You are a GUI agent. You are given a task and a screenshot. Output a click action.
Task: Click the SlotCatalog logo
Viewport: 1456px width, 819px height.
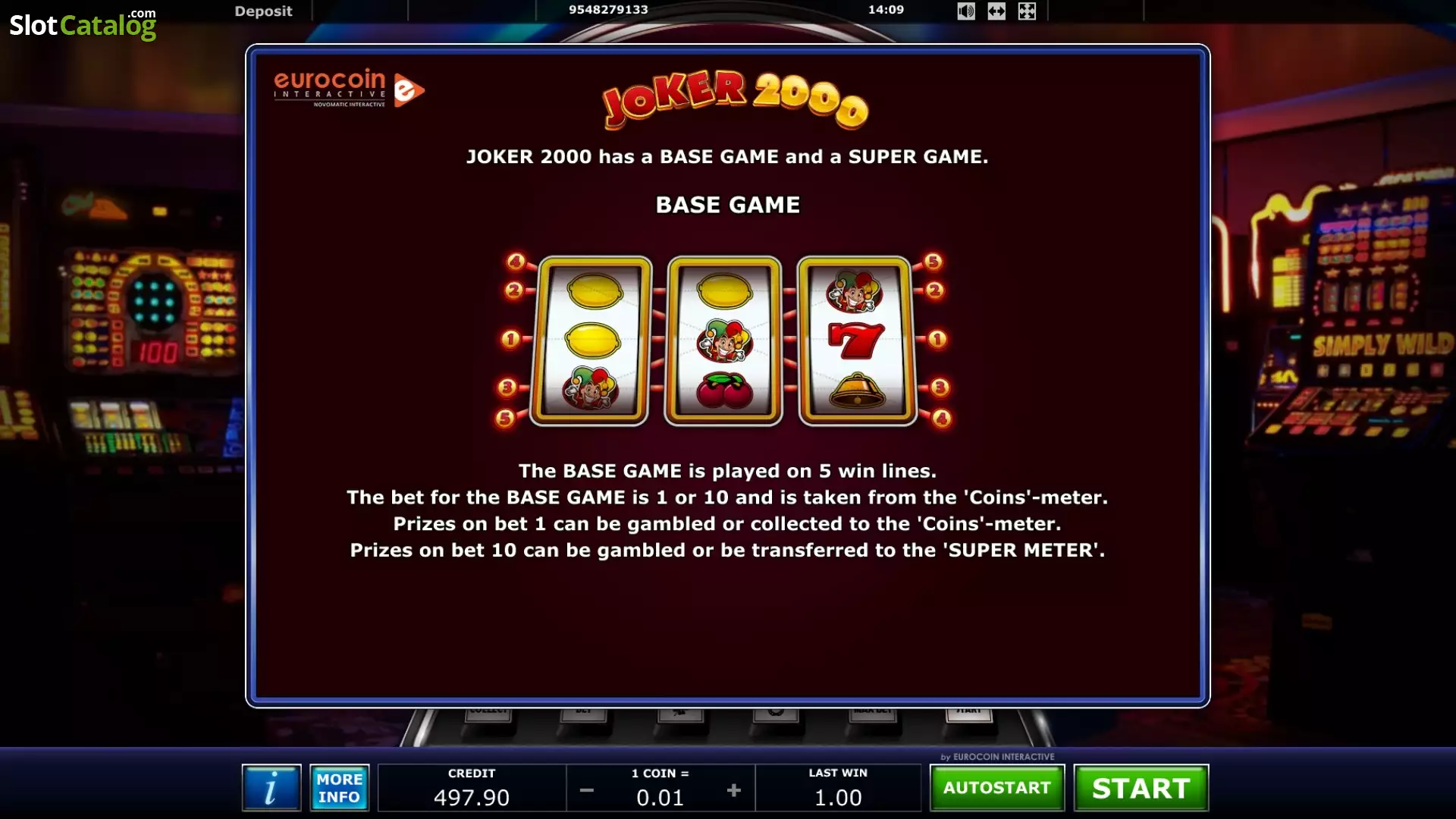pos(83,24)
